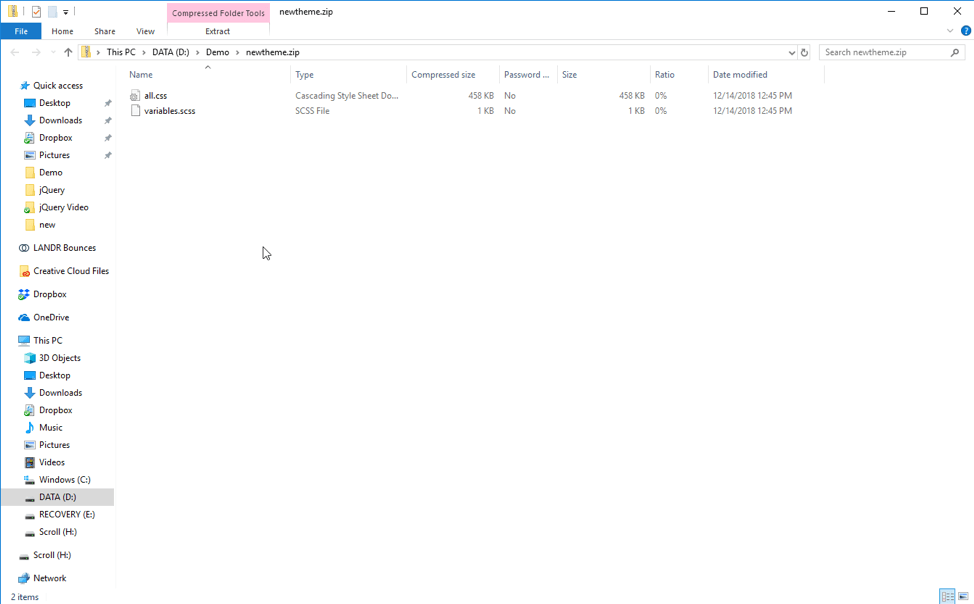
Task: Click the This PC computer icon
Action: (x=24, y=341)
